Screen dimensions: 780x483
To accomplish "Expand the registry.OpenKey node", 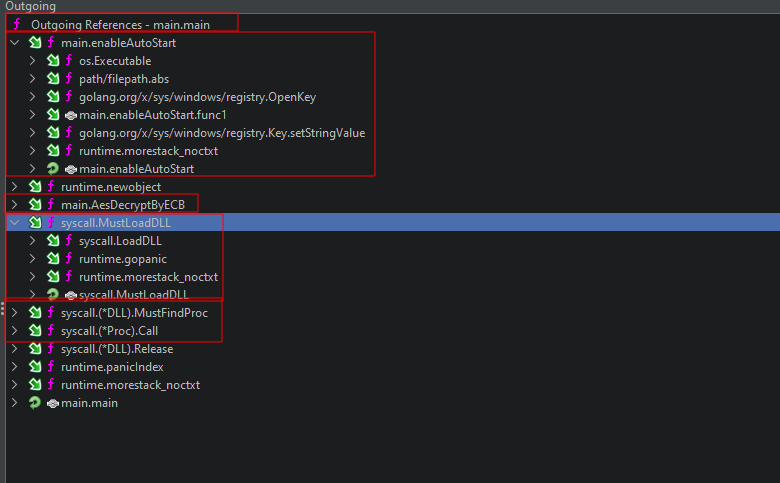I will (x=32, y=97).
